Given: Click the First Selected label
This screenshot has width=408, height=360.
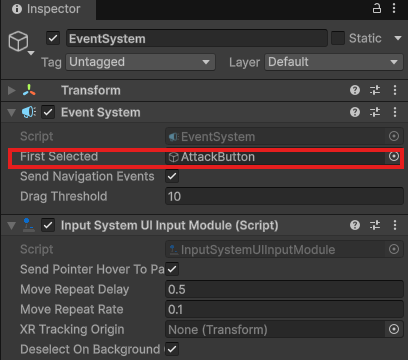Looking at the screenshot, I should pos(59,156).
